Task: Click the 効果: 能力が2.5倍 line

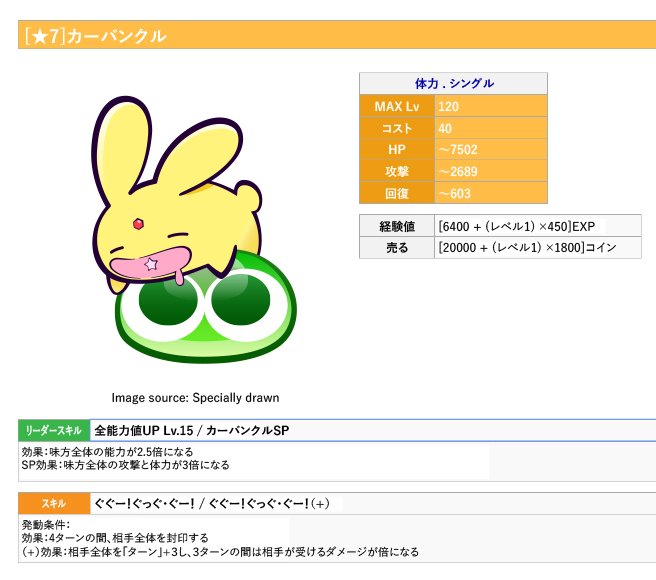Action: 108,452
